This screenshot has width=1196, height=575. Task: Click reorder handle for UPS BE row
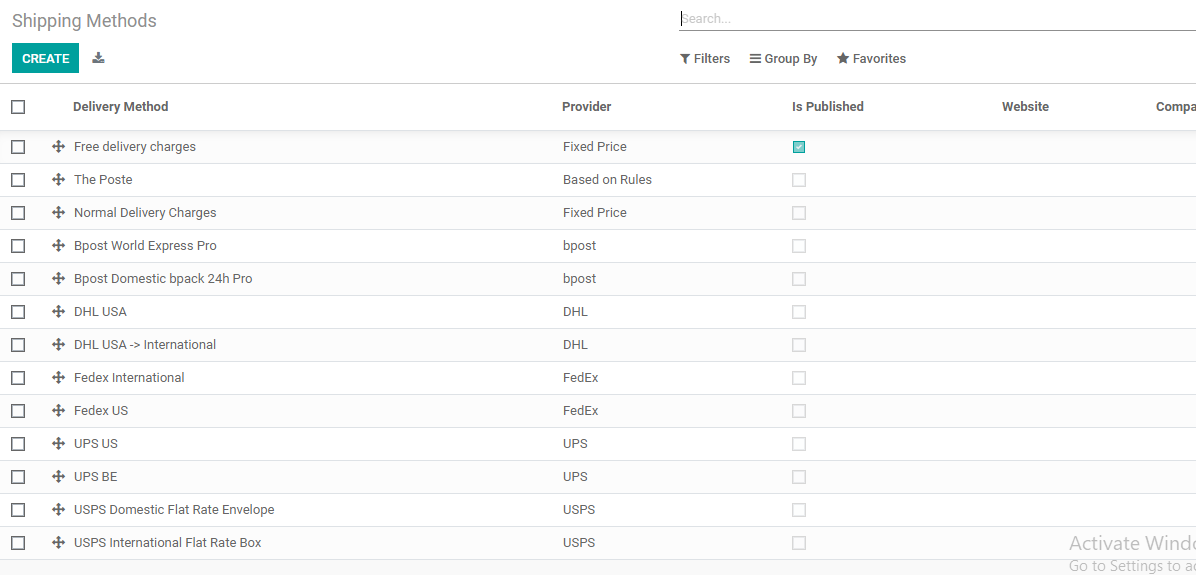point(59,477)
